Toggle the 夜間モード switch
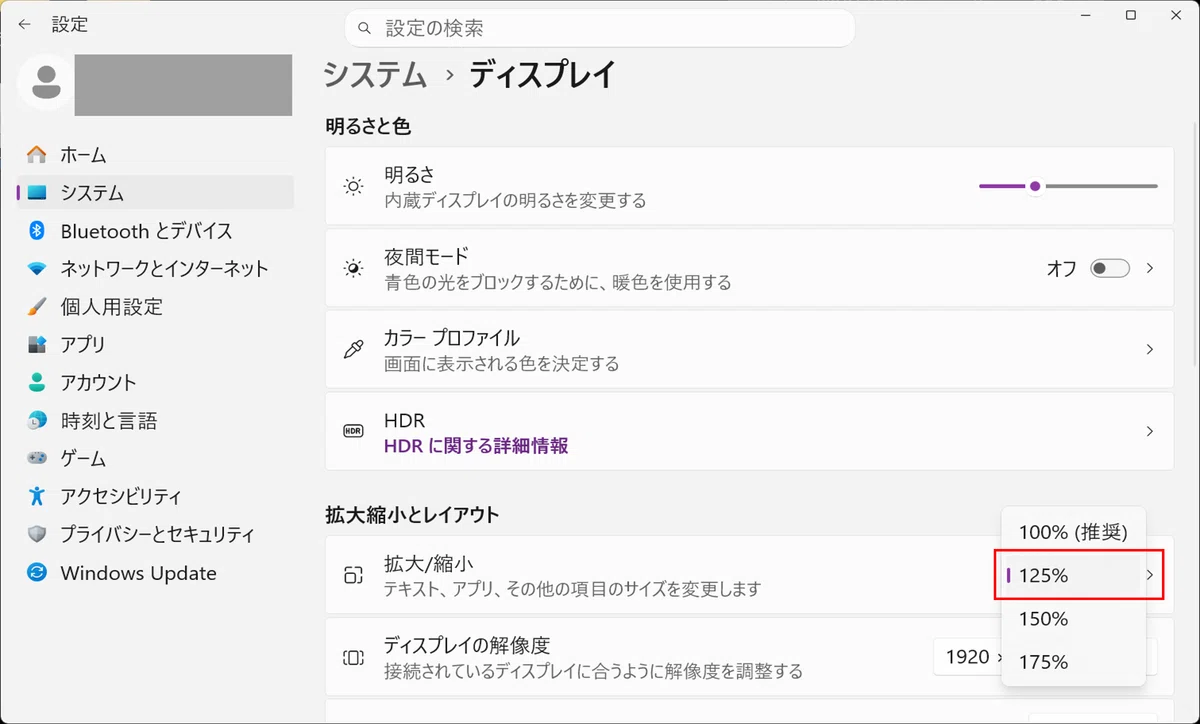The height and width of the screenshot is (724, 1200). (1110, 268)
